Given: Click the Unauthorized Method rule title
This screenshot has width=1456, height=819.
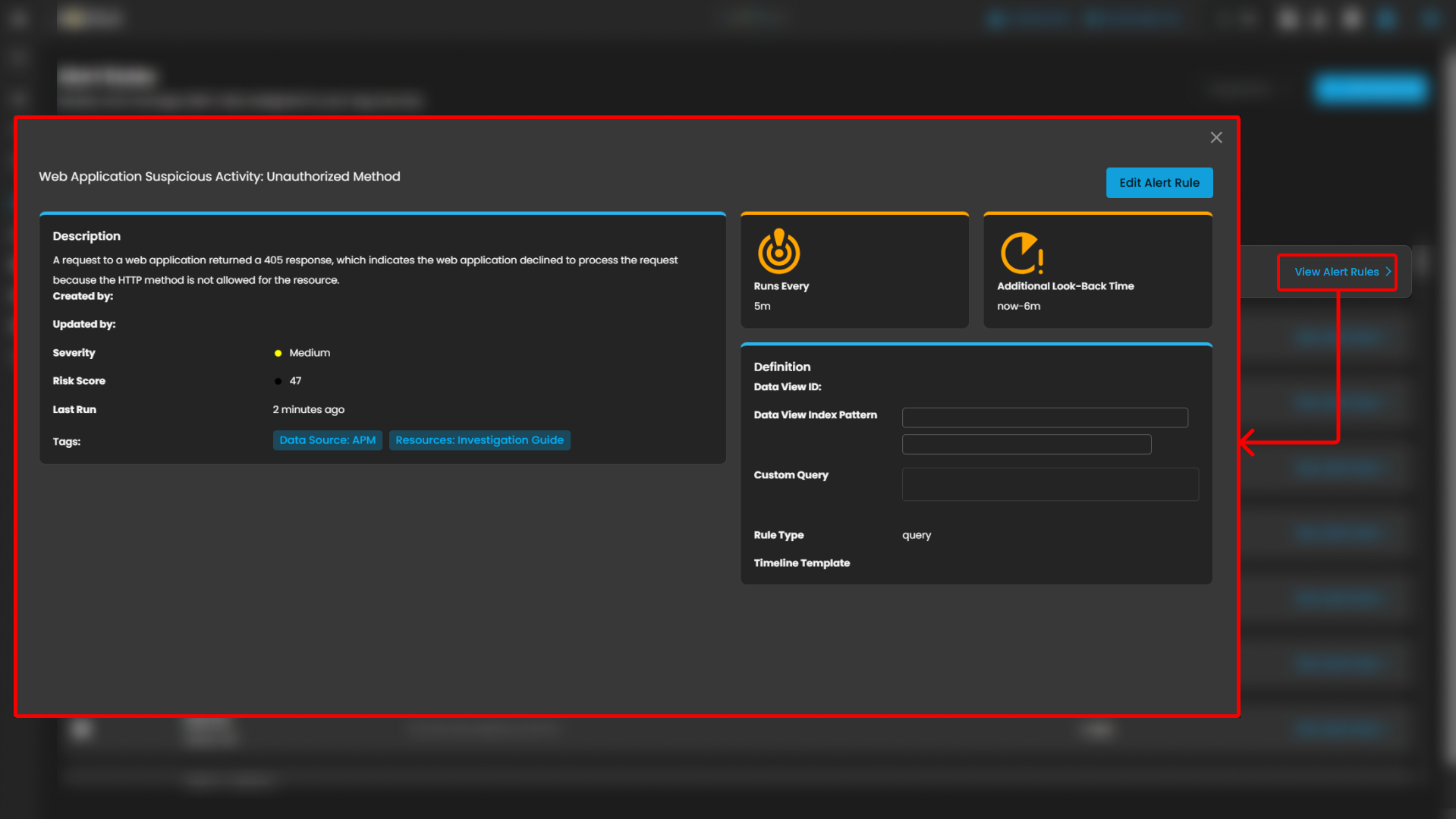Looking at the screenshot, I should [219, 176].
